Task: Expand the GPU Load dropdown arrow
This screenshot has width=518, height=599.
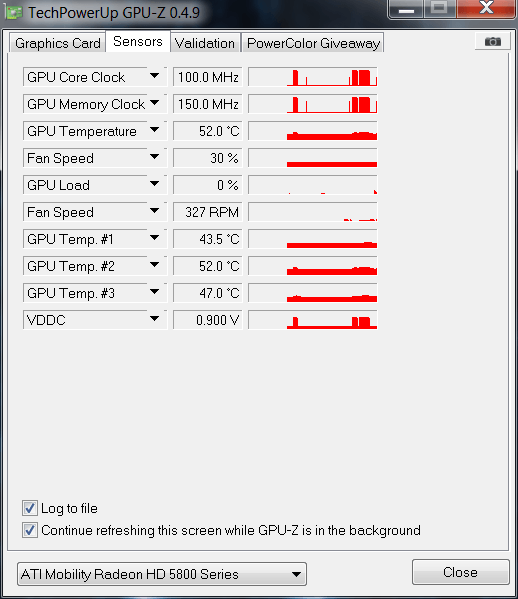Action: (155, 184)
